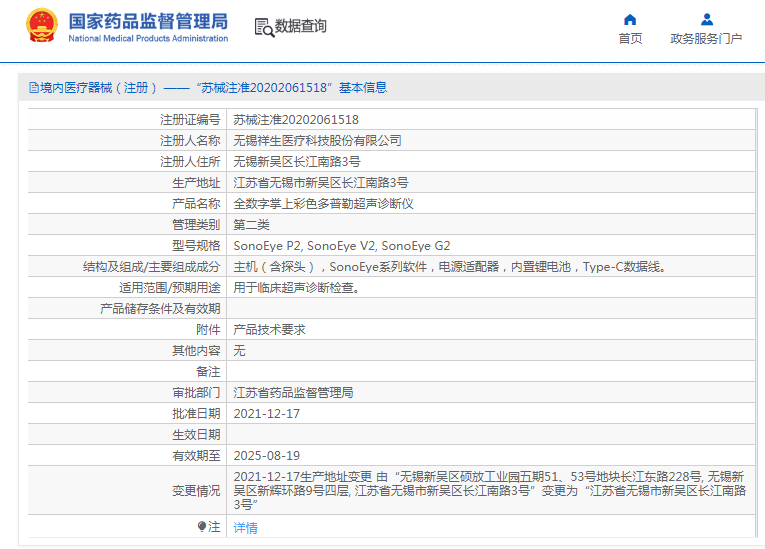
Task: Select 产品技术要求 attachment text
Action: (x=269, y=329)
